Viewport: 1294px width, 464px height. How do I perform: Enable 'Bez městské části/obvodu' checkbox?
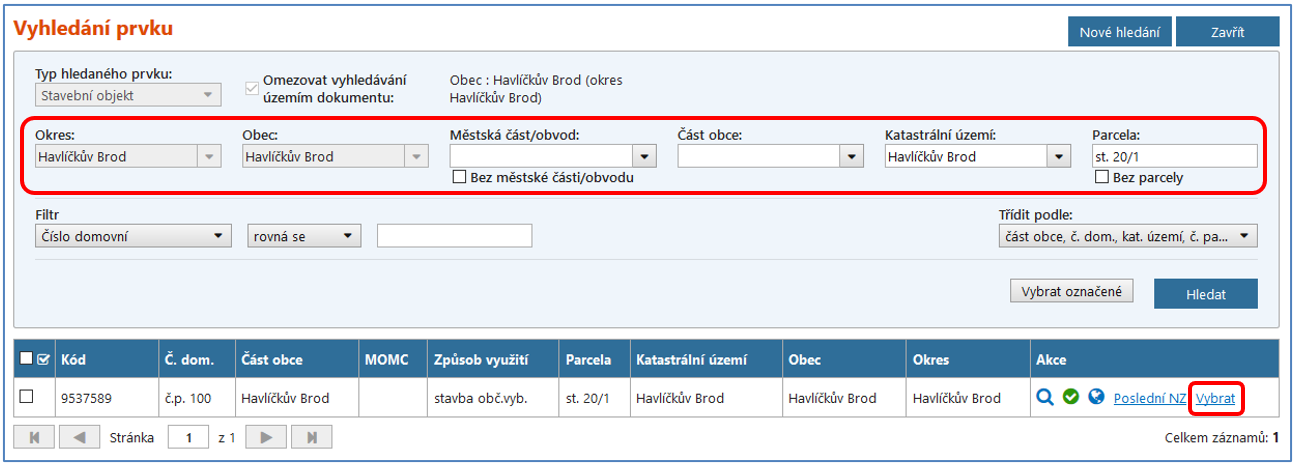pos(460,177)
